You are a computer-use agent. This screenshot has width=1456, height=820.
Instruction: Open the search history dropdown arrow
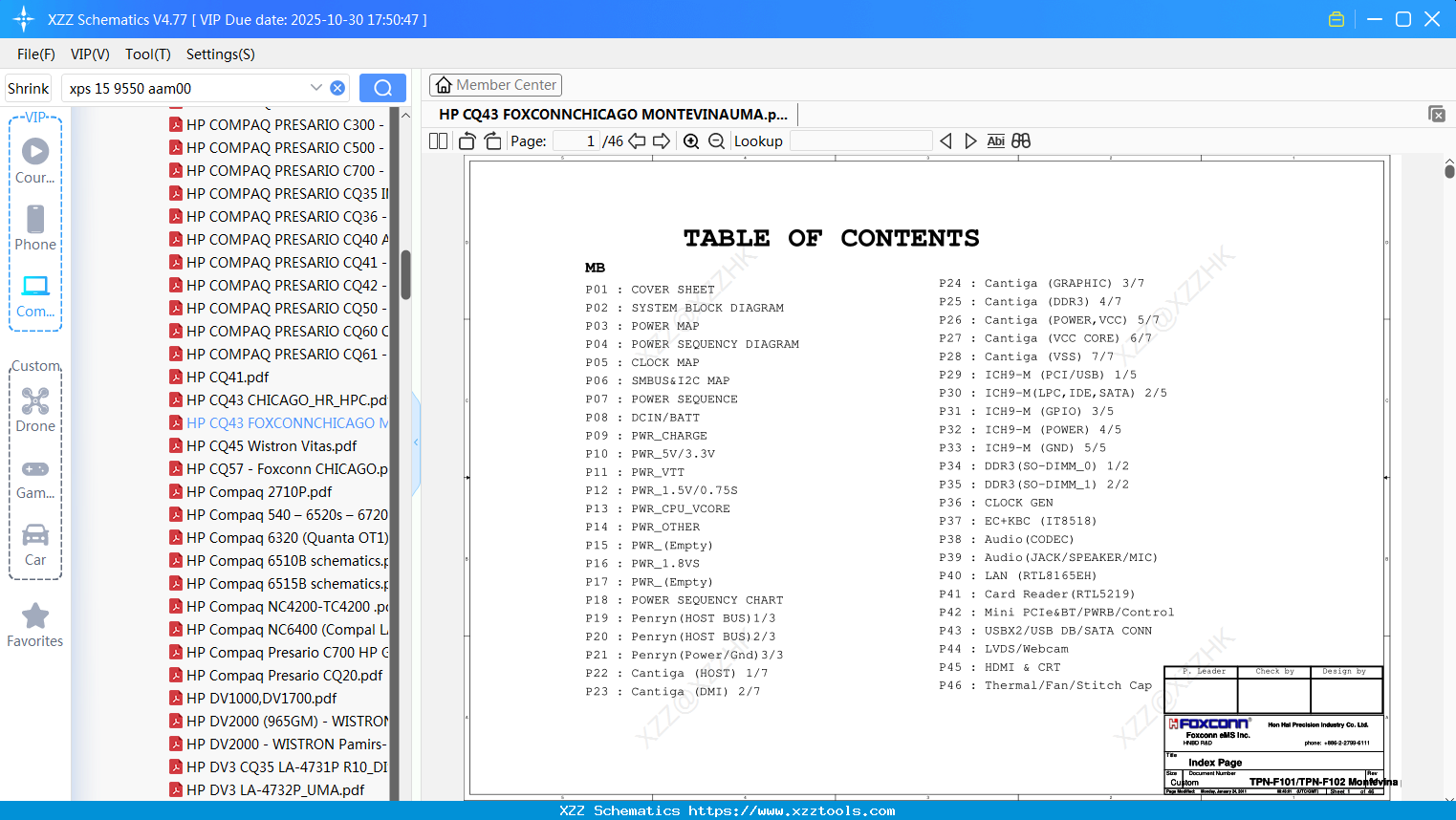tap(316, 88)
